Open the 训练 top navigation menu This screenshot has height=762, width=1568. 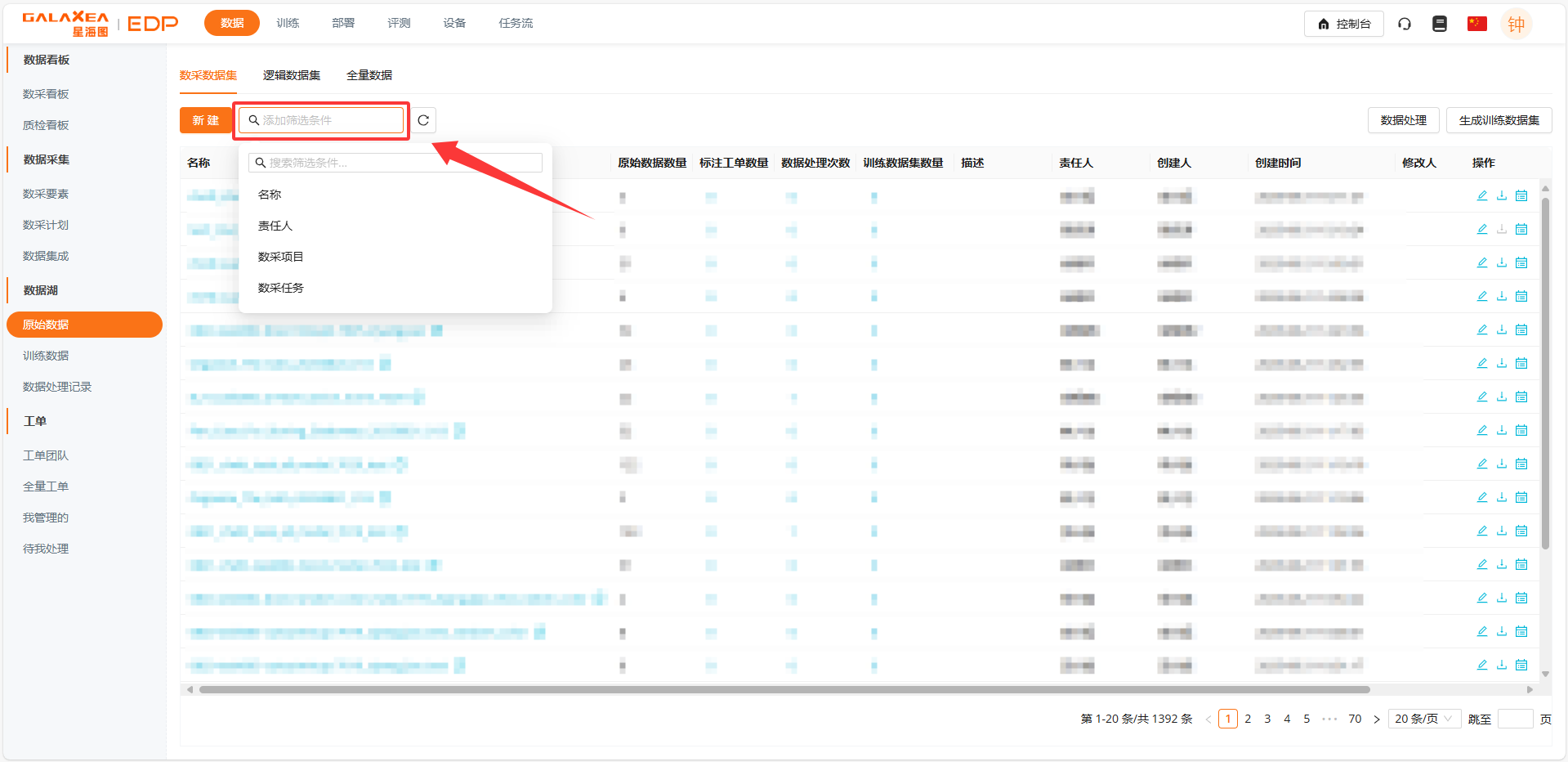[x=288, y=23]
